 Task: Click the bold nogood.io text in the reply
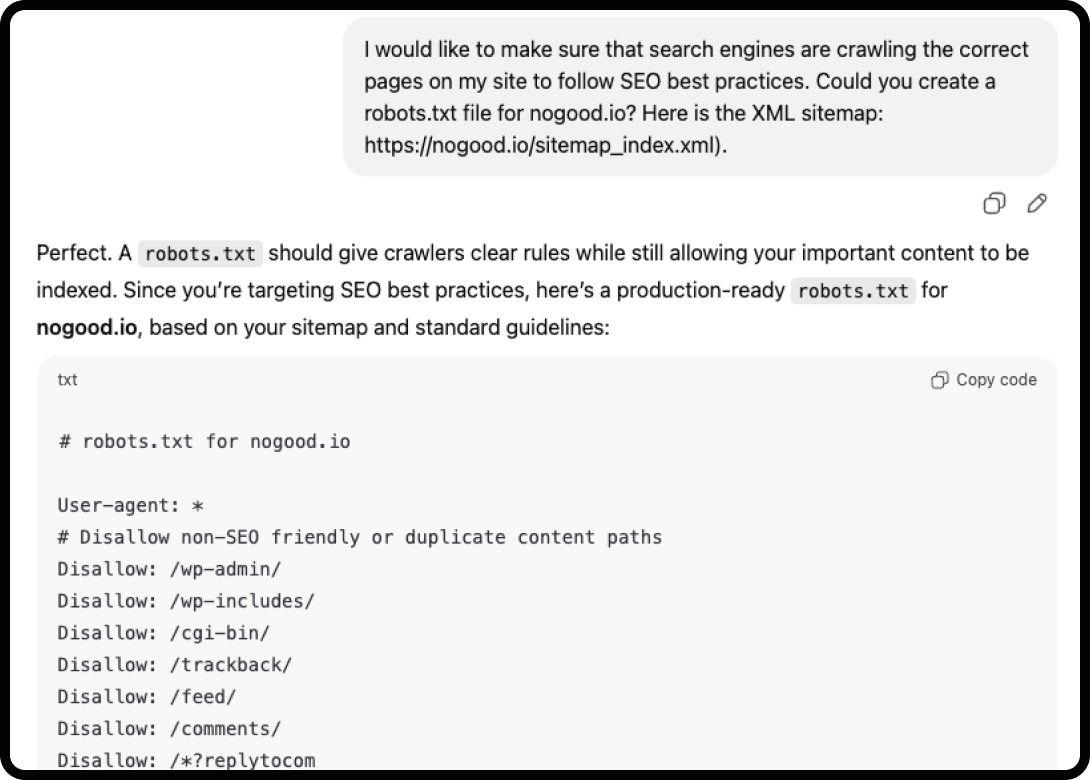86,327
